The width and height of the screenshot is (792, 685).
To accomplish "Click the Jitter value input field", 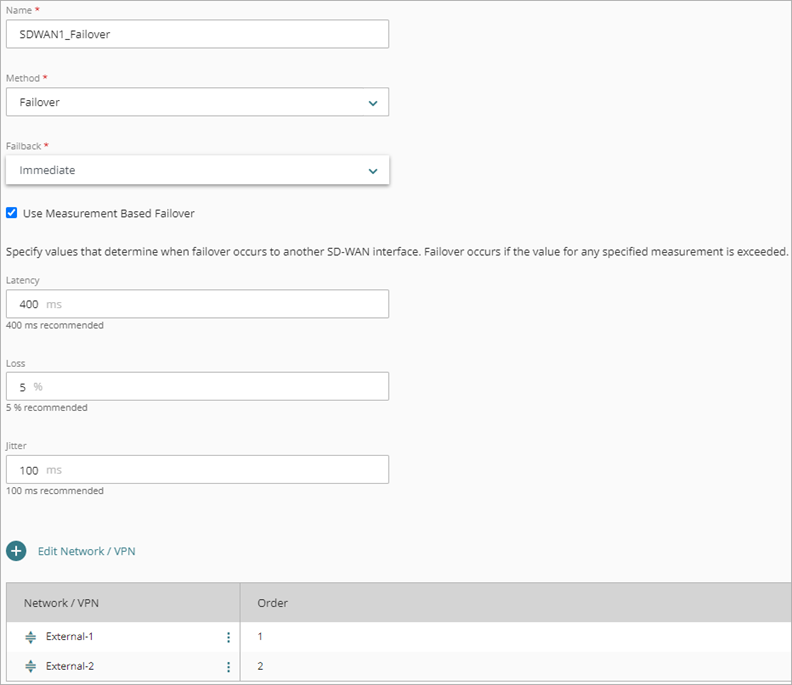I will 196,470.
